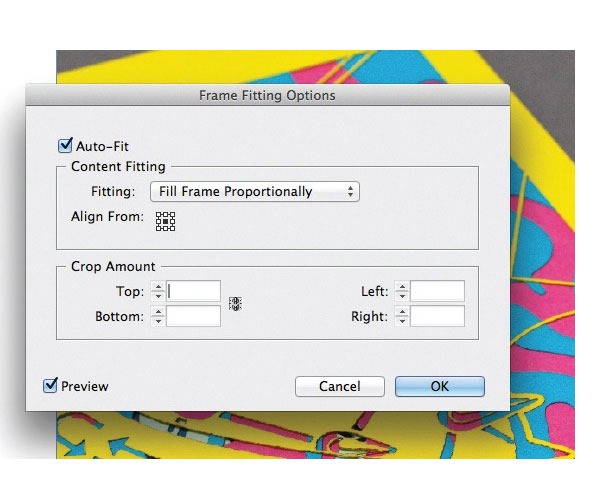Select top-left point in Align From proxy
This screenshot has height=500, width=600.
(x=159, y=215)
